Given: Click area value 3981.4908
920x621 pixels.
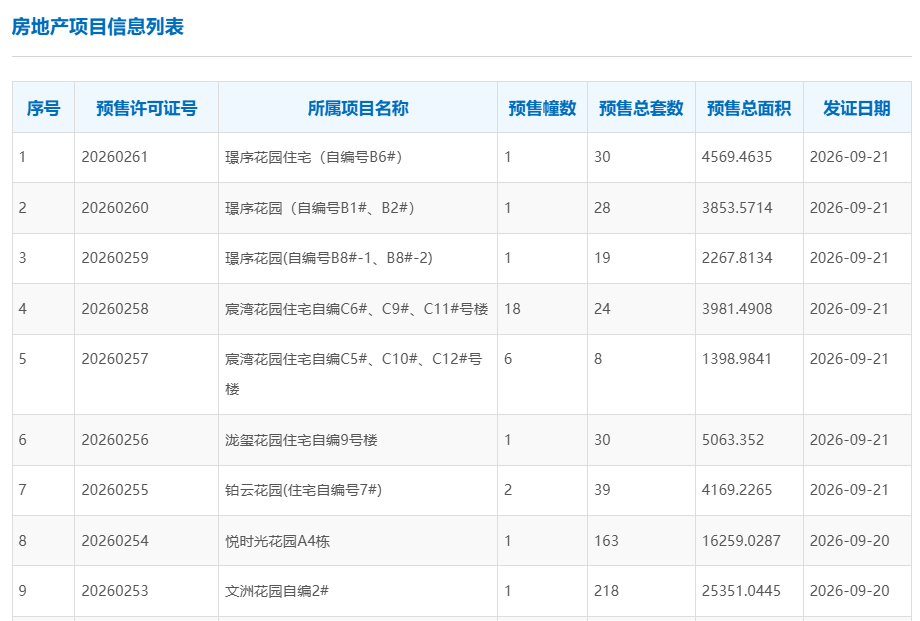Looking at the screenshot, I should click(737, 309).
